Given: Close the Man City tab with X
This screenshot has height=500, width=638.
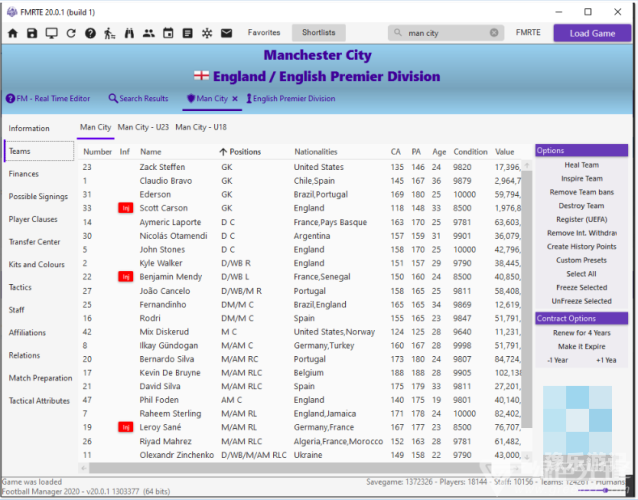Looking at the screenshot, I should [235, 99].
